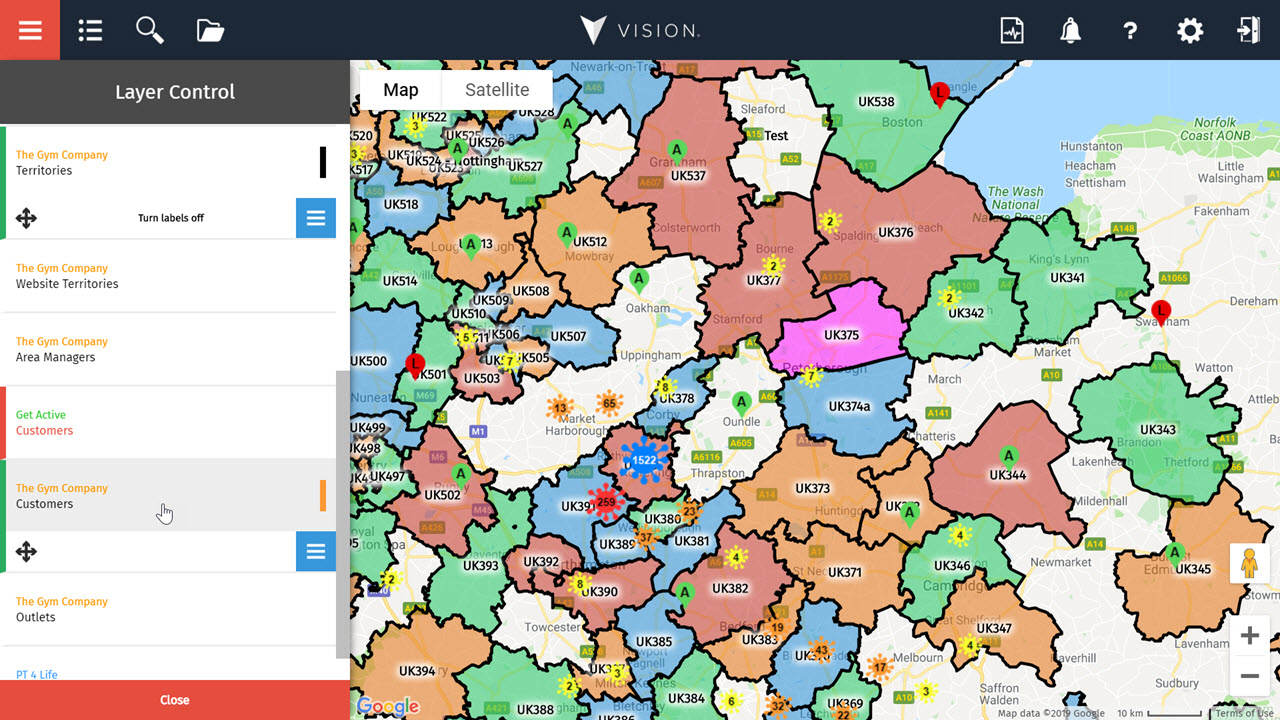Open the red hamburger main menu
This screenshot has width=1280, height=720.
30,30
